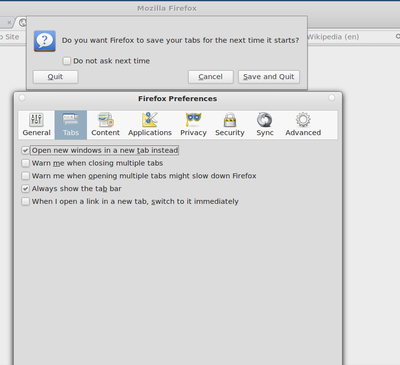This screenshot has height=365, width=400.
Task: Enable warning about opening multiple tabs slowing Firefox
Action: click(x=25, y=176)
